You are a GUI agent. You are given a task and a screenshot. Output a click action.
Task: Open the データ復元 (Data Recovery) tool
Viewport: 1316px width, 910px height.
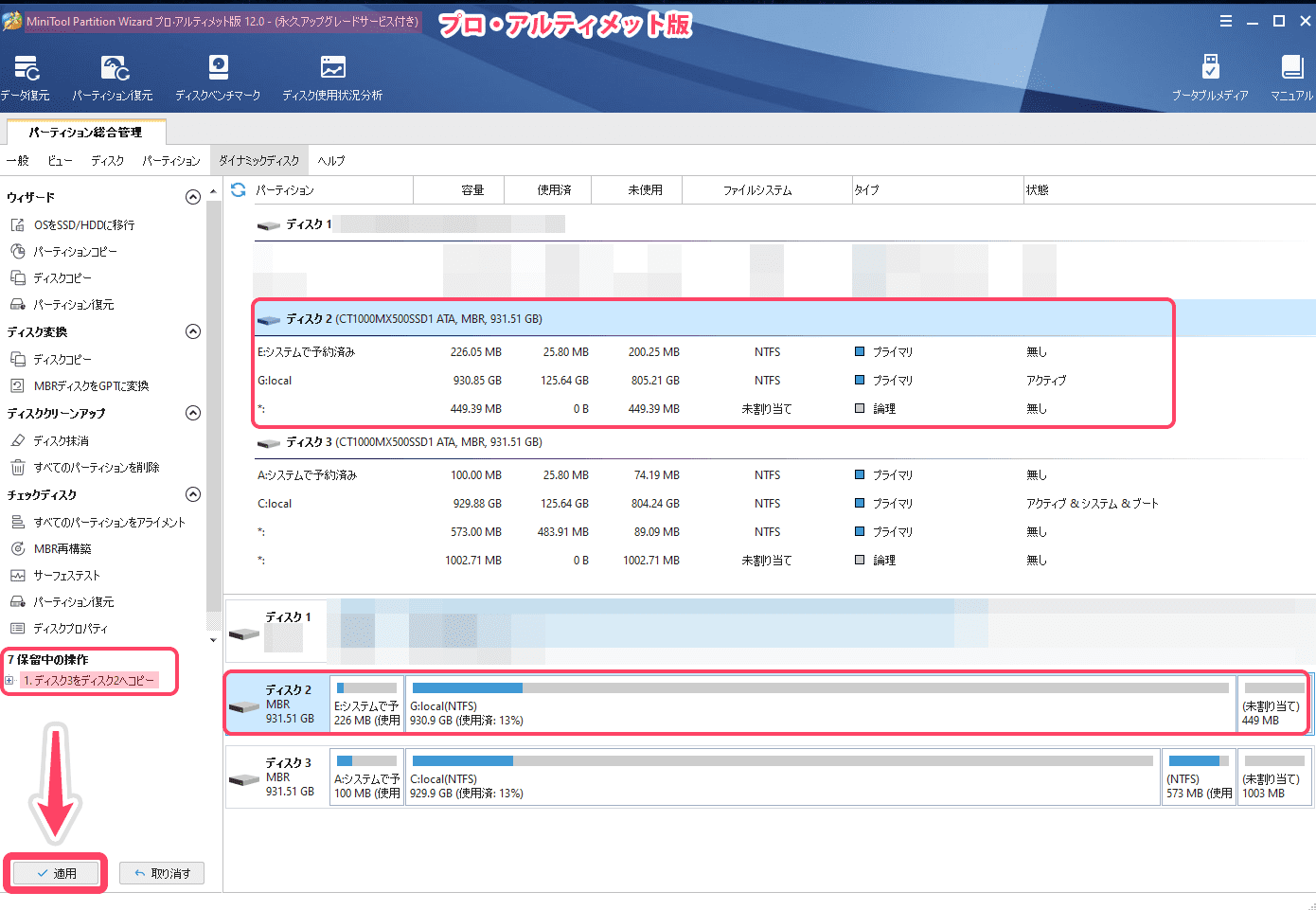pyautogui.click(x=26, y=77)
